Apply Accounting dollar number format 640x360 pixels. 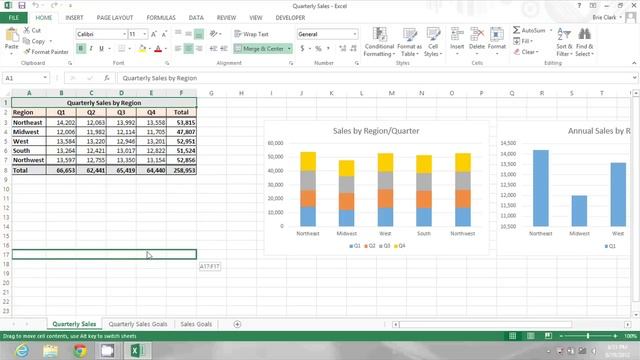(x=302, y=49)
